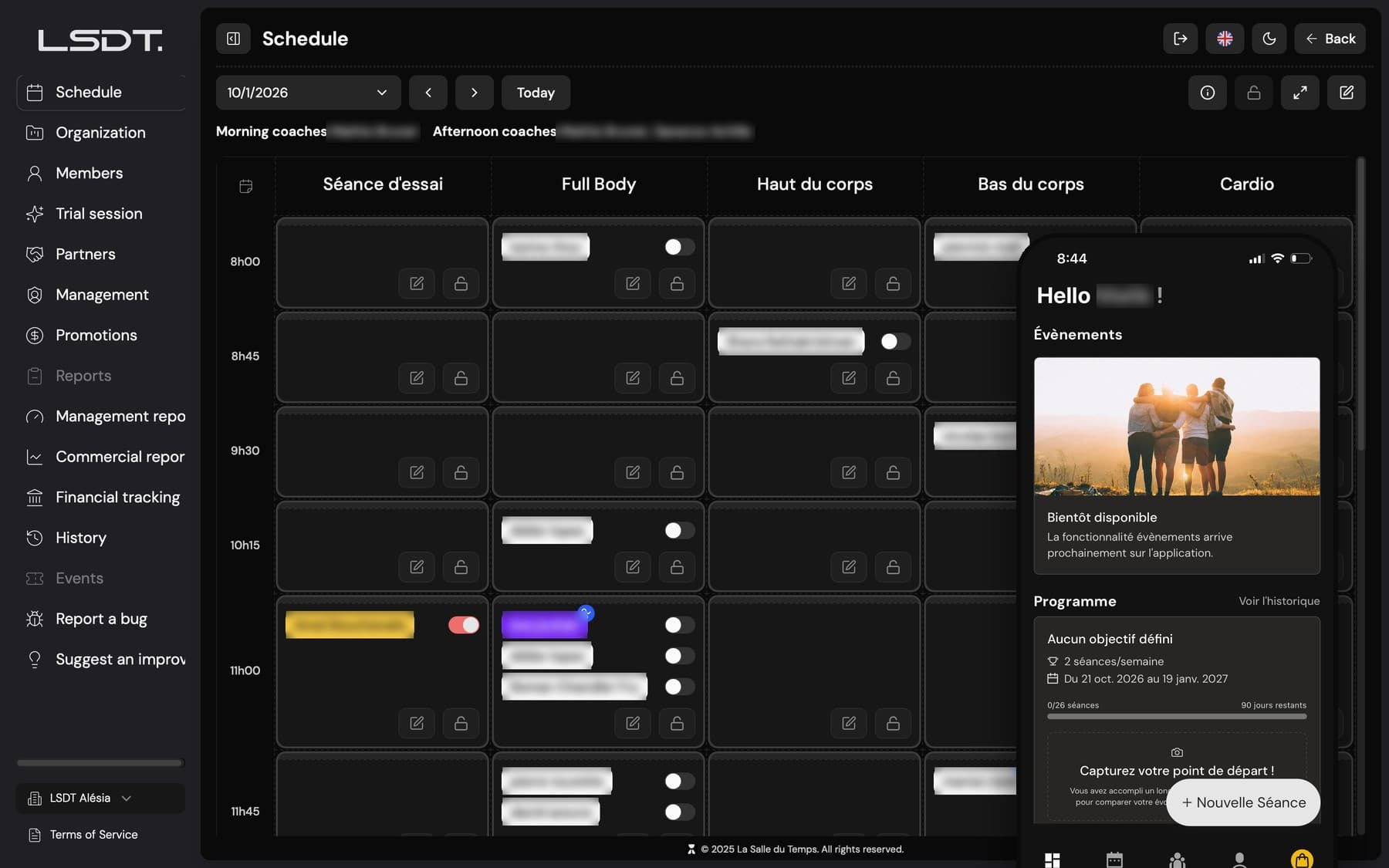
Task: Click the logout icon in the top bar
Action: 1181,39
